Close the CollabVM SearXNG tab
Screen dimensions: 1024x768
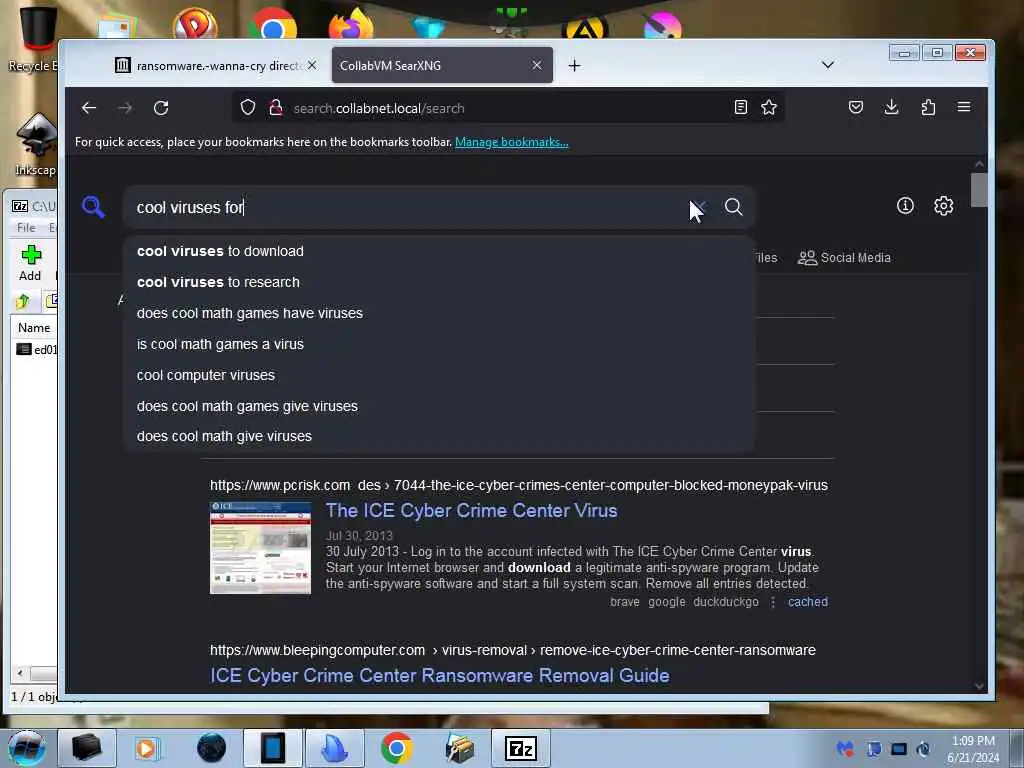537,65
